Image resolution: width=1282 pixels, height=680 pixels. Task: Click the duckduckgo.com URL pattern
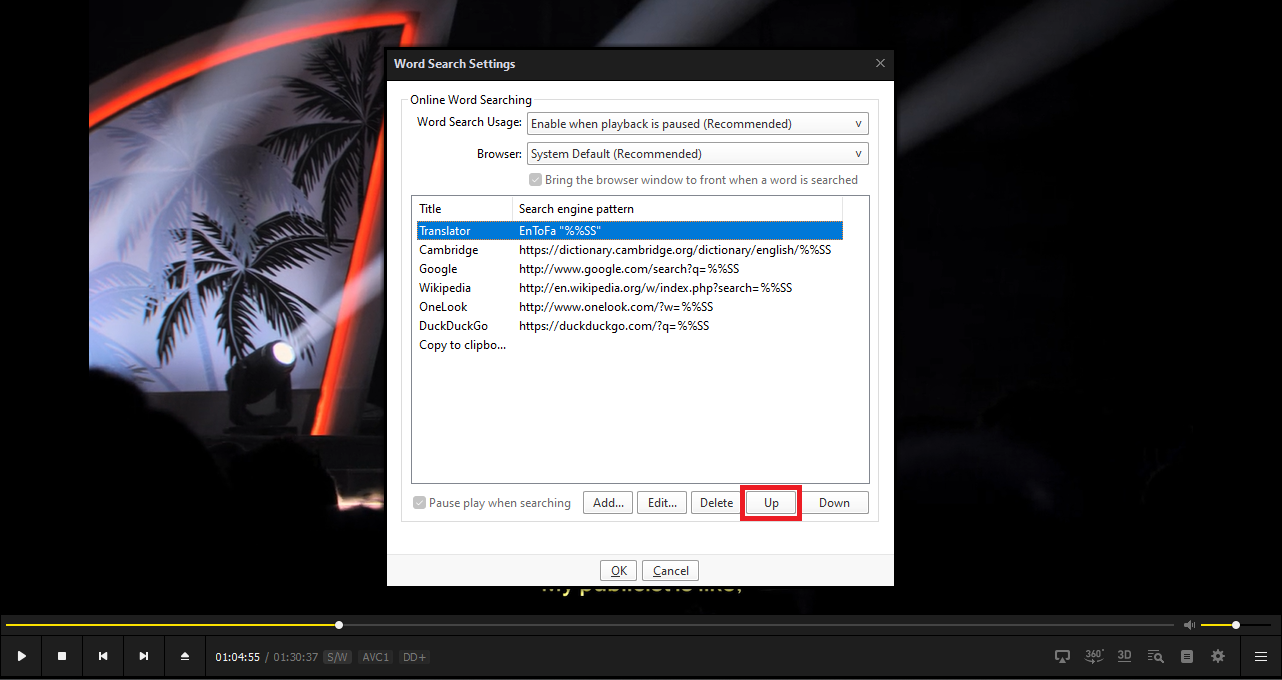(x=614, y=326)
